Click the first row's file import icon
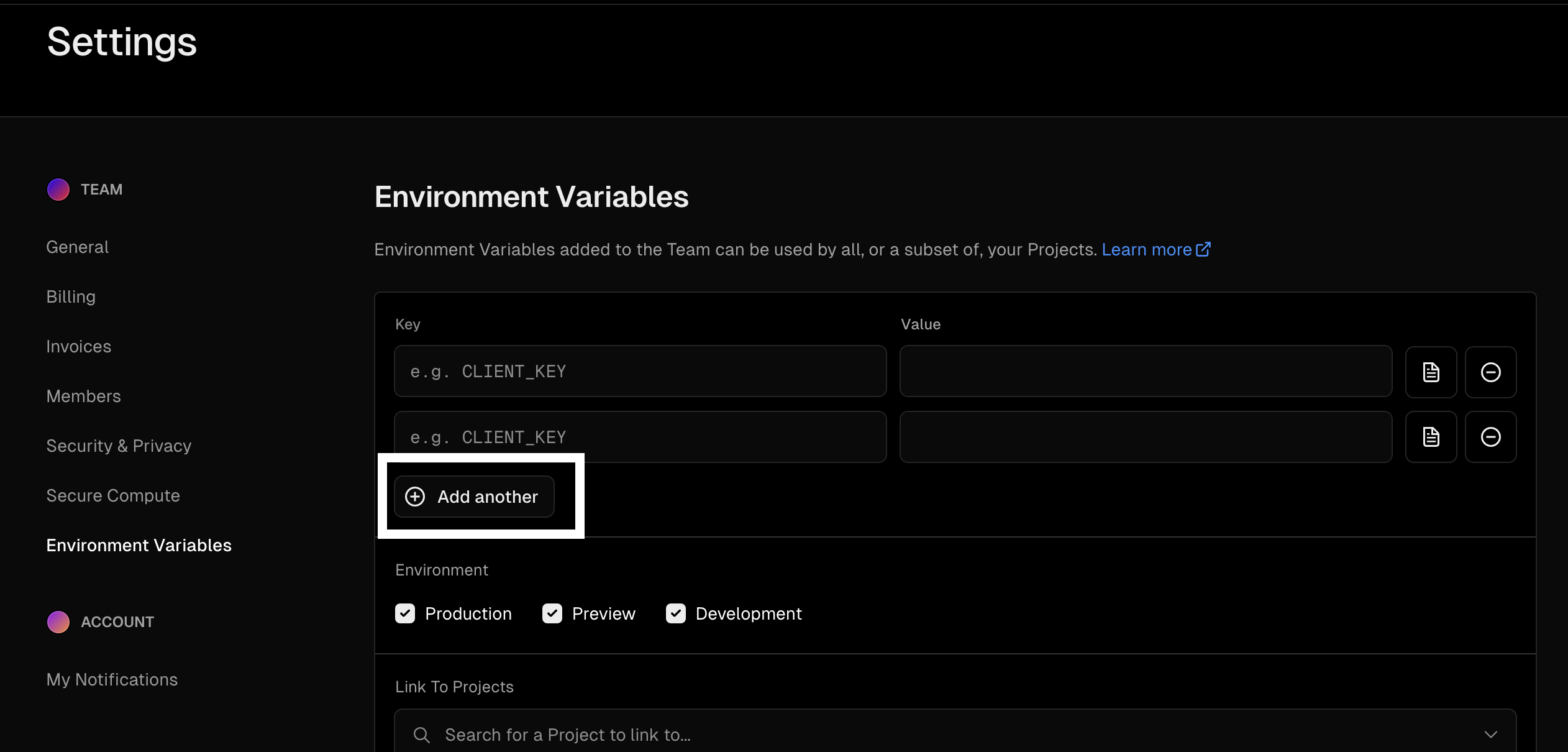Screen dimensions: 1568x752 (x=1431, y=372)
